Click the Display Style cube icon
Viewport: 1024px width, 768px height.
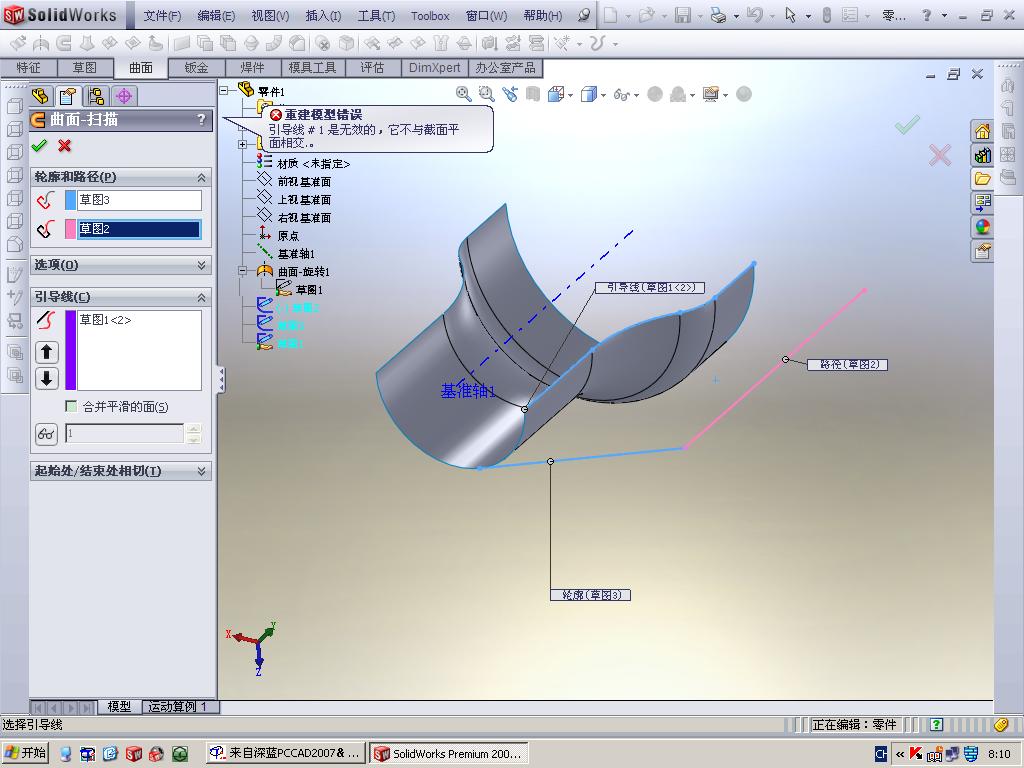(588, 94)
